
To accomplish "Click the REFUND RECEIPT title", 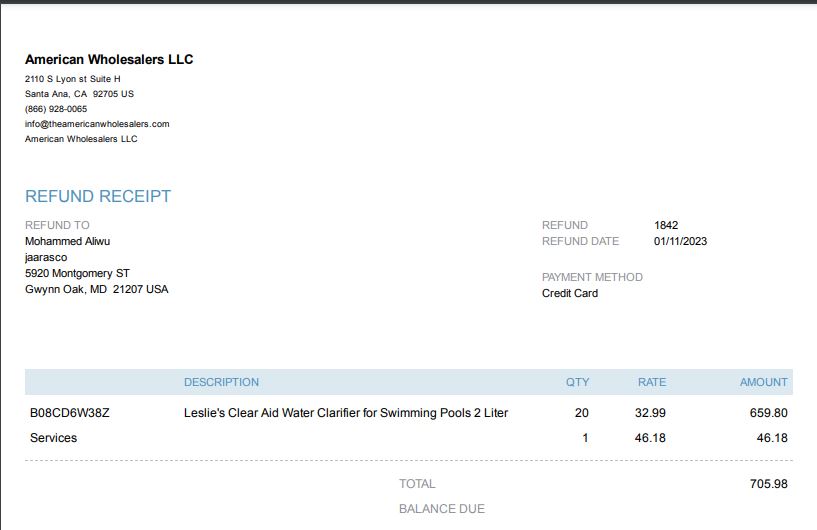I will pyautogui.click(x=98, y=196).
